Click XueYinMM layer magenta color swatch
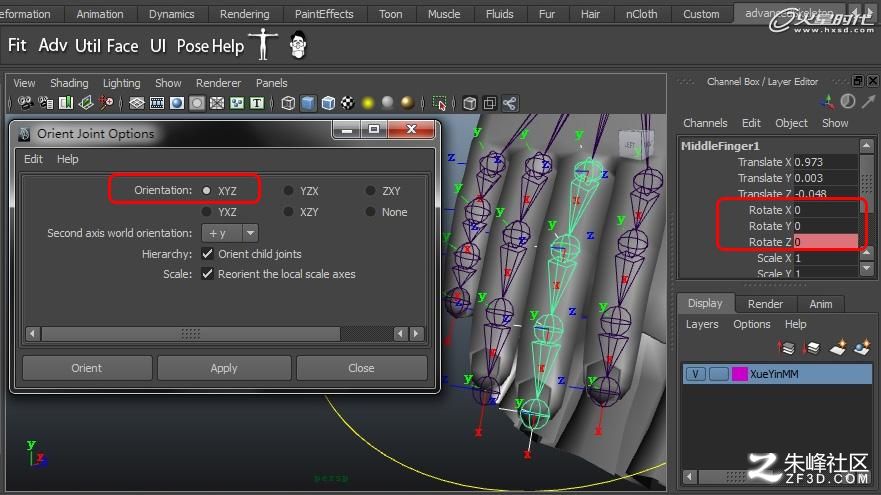The width and height of the screenshot is (881, 495). pos(739,374)
